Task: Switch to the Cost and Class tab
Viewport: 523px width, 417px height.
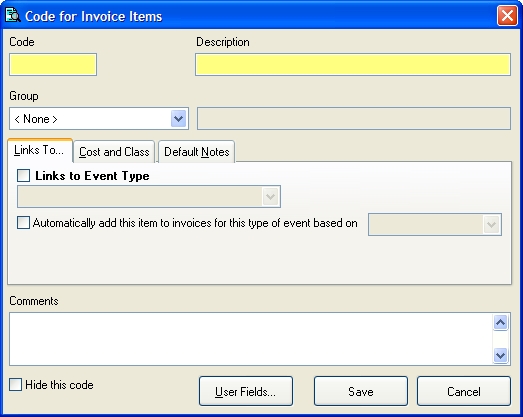Action: 114,152
